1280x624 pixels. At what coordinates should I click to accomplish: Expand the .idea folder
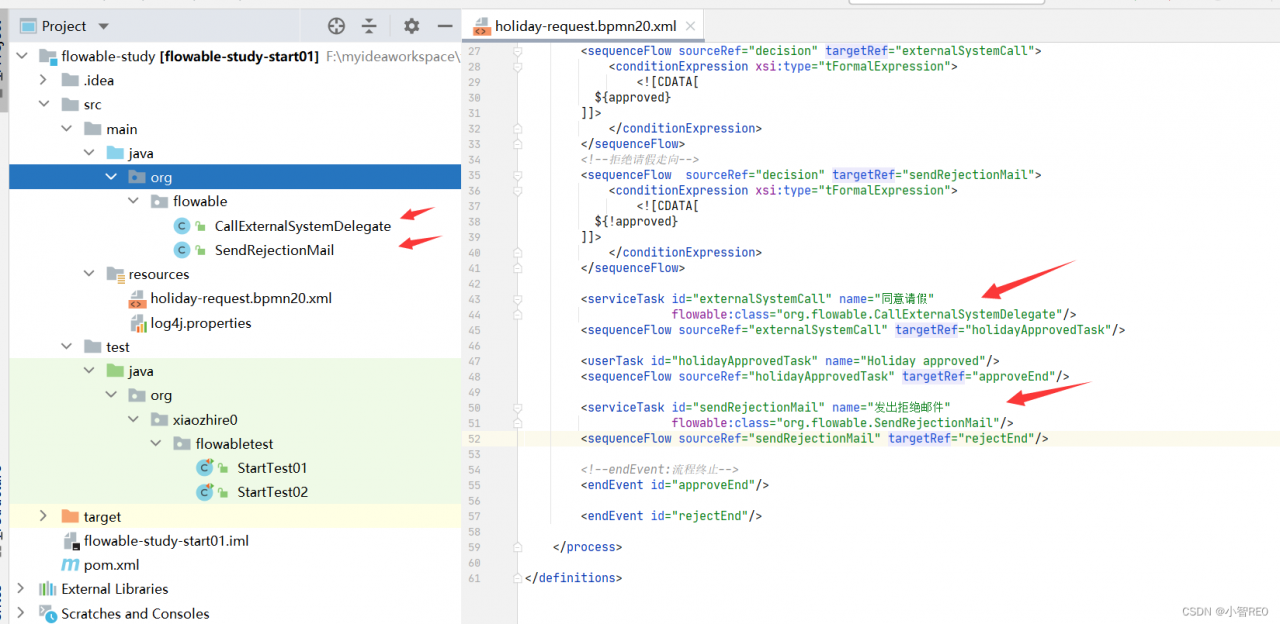coord(44,80)
